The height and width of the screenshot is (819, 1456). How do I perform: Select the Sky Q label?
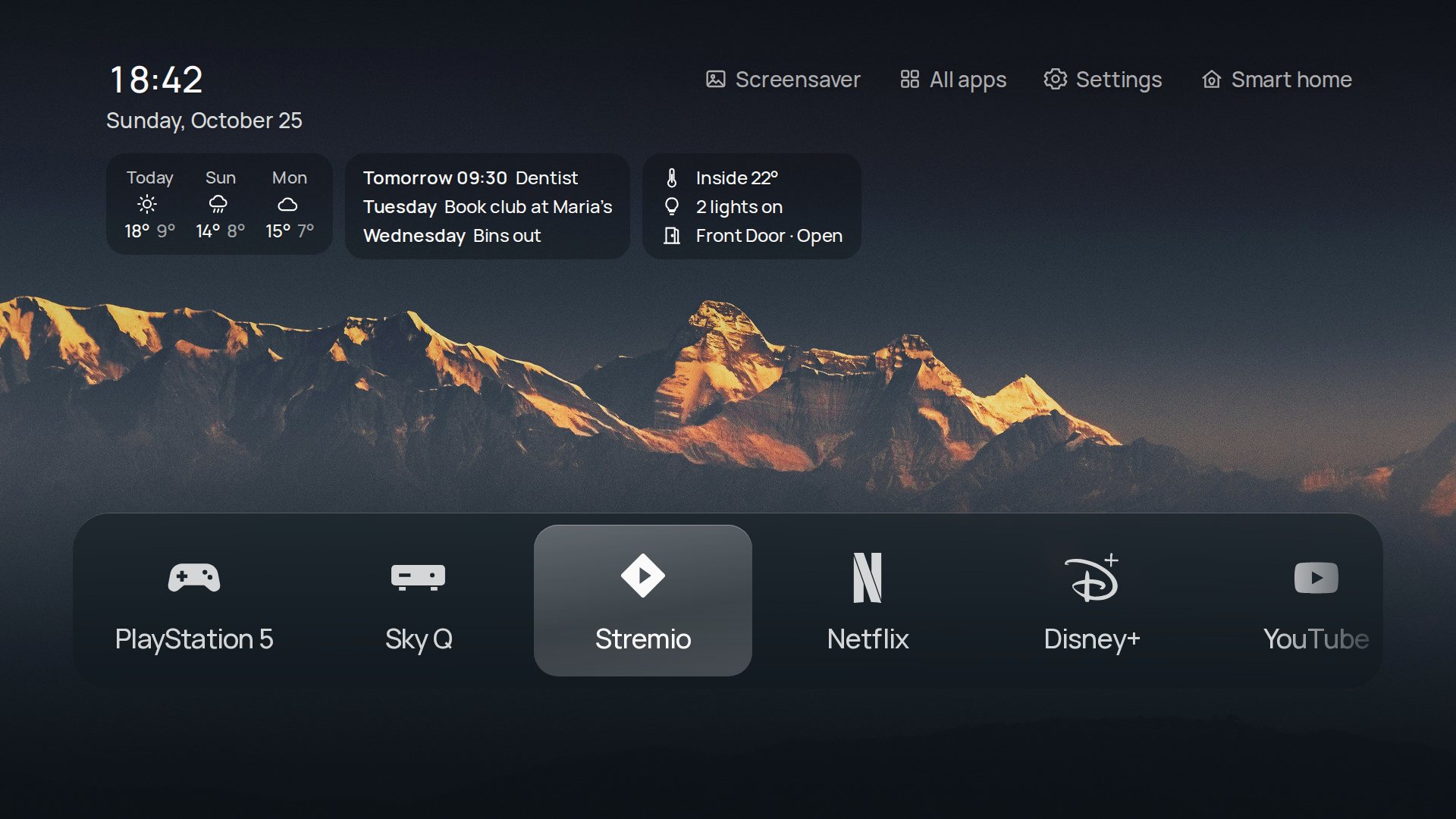pyautogui.click(x=419, y=639)
